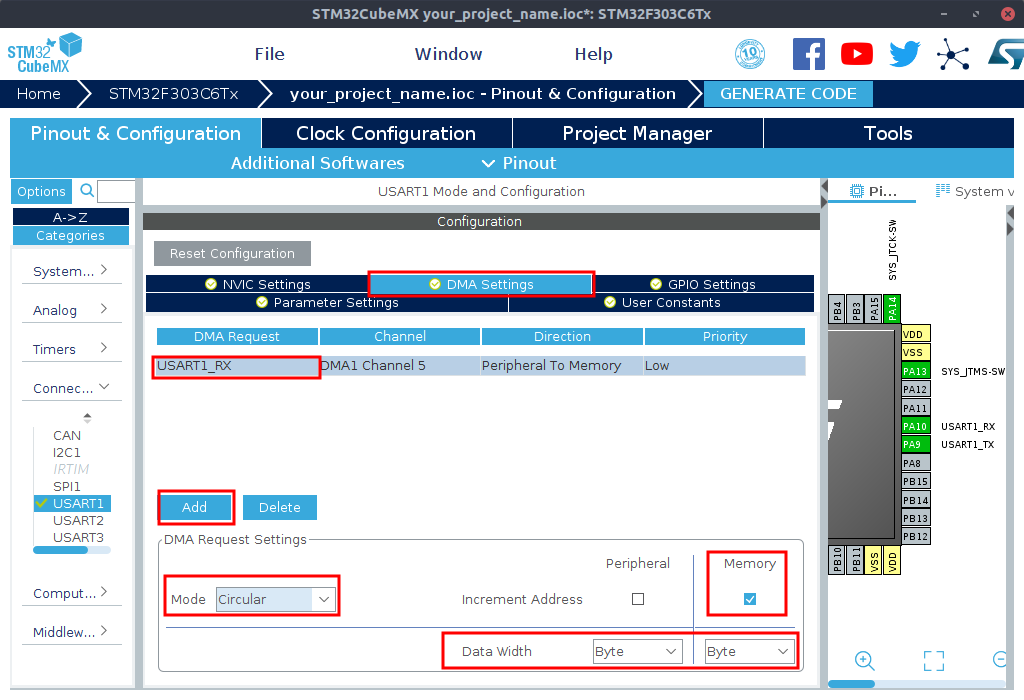Click Reset Configuration button

point(232,253)
